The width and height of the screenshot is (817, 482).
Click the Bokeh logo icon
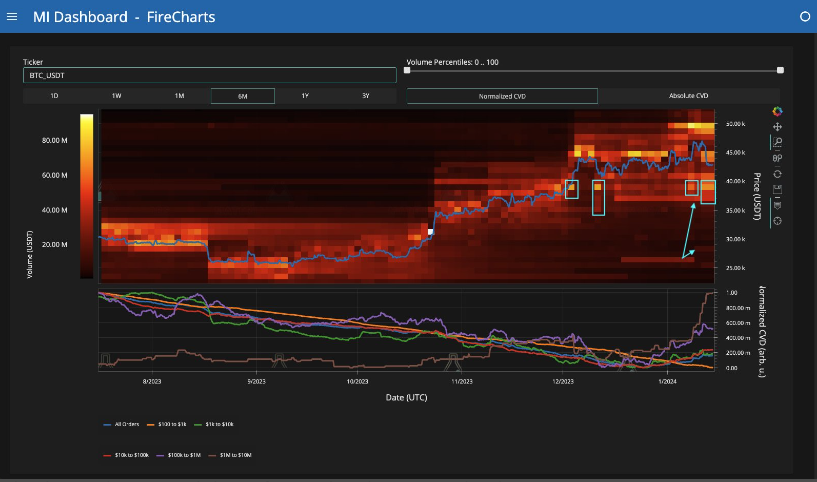(x=777, y=111)
